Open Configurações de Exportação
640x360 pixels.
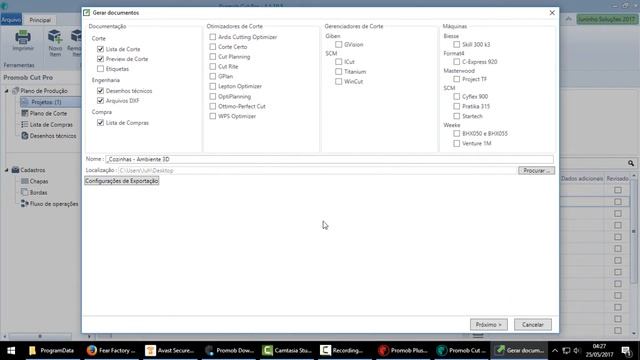coord(122,181)
